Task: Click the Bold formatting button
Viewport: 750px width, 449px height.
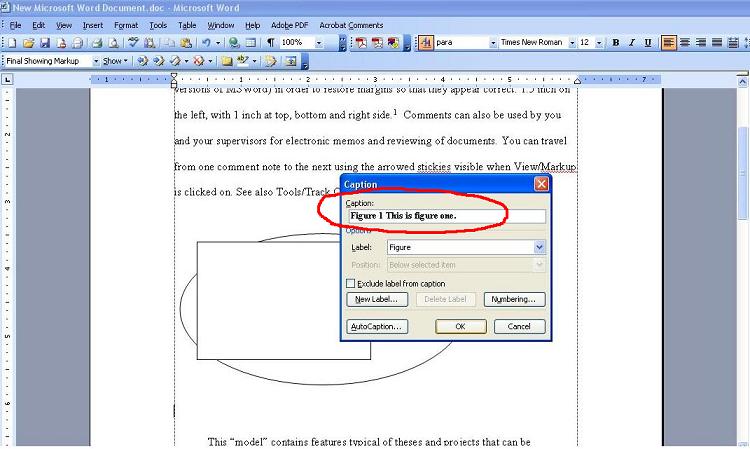Action: click(x=616, y=43)
